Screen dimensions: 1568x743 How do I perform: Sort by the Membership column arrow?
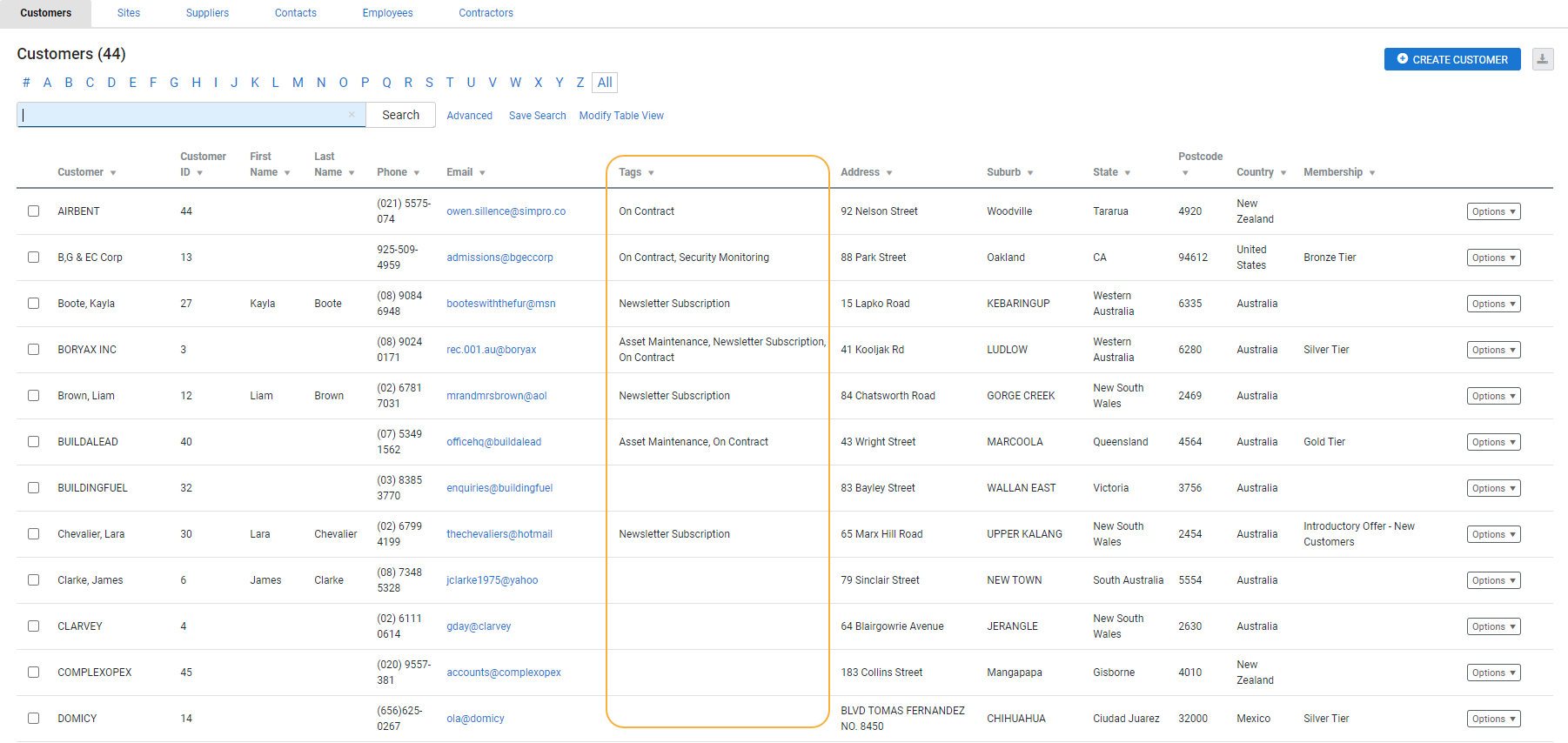(x=1372, y=173)
